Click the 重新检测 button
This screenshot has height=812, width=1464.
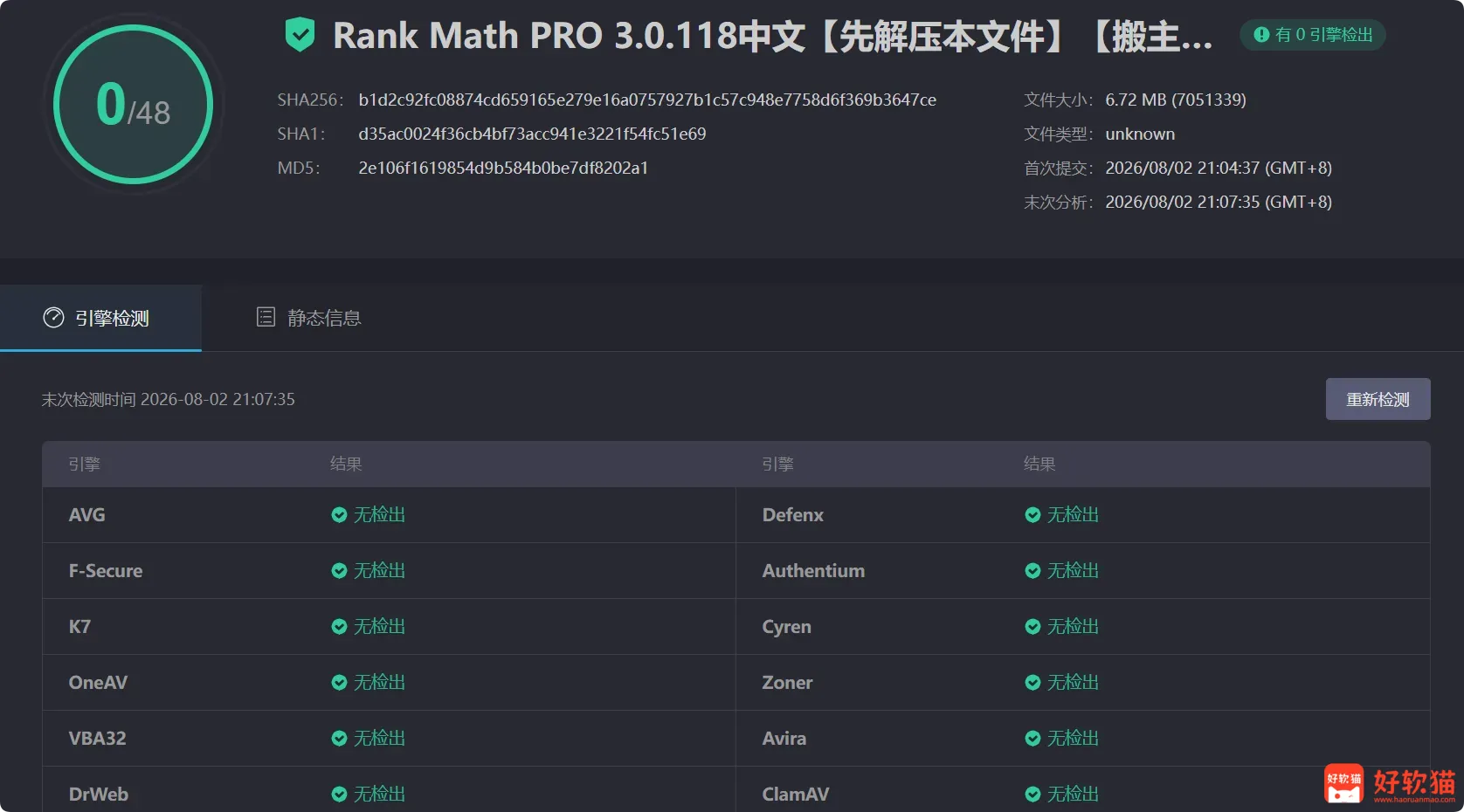click(1378, 399)
